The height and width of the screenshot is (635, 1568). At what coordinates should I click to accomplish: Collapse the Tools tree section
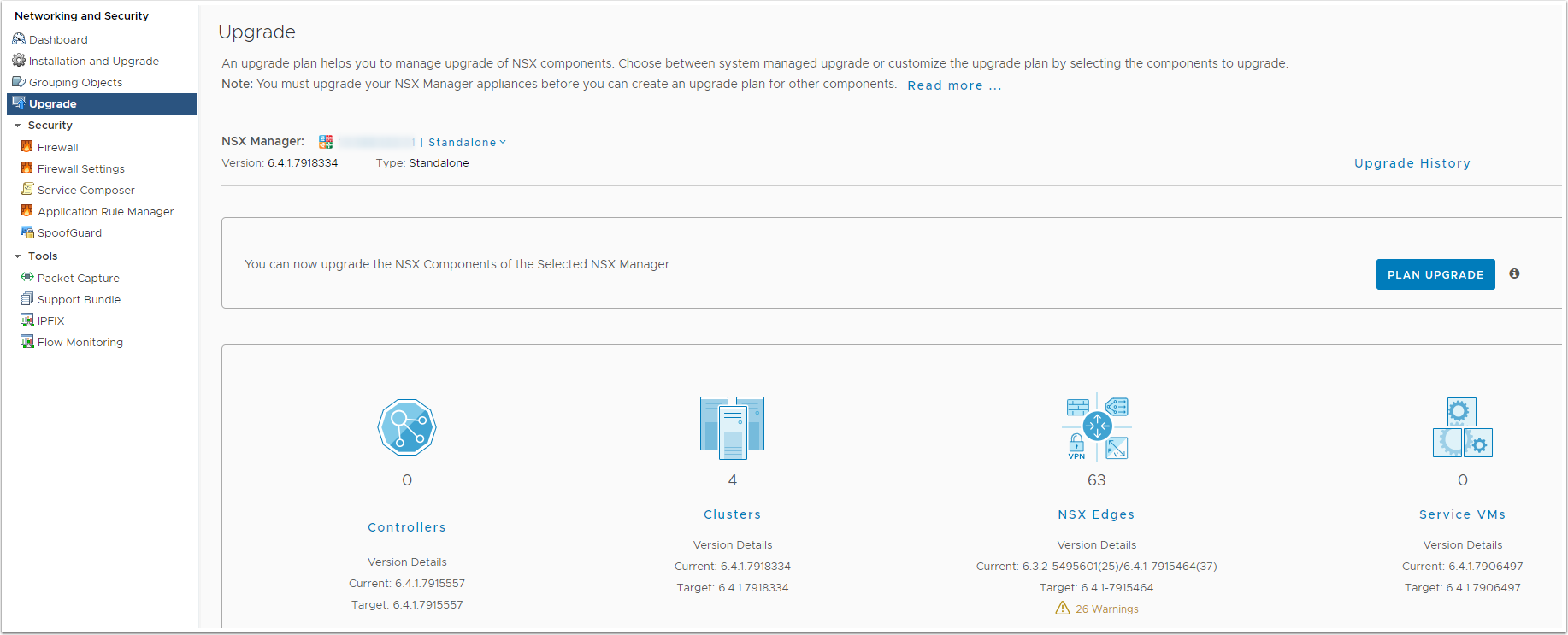pyautogui.click(x=17, y=256)
